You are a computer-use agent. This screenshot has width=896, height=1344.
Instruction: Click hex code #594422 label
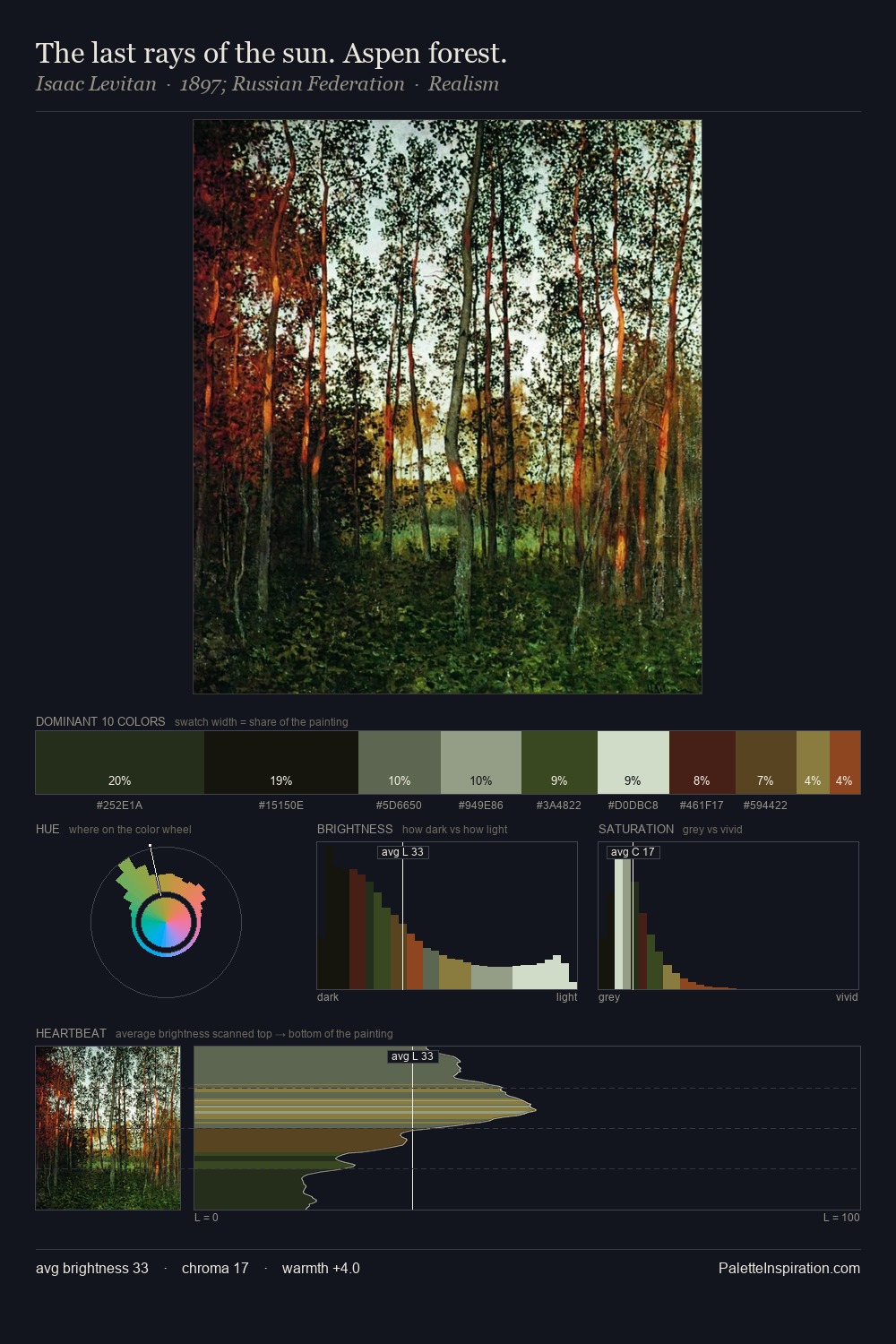coord(765,805)
